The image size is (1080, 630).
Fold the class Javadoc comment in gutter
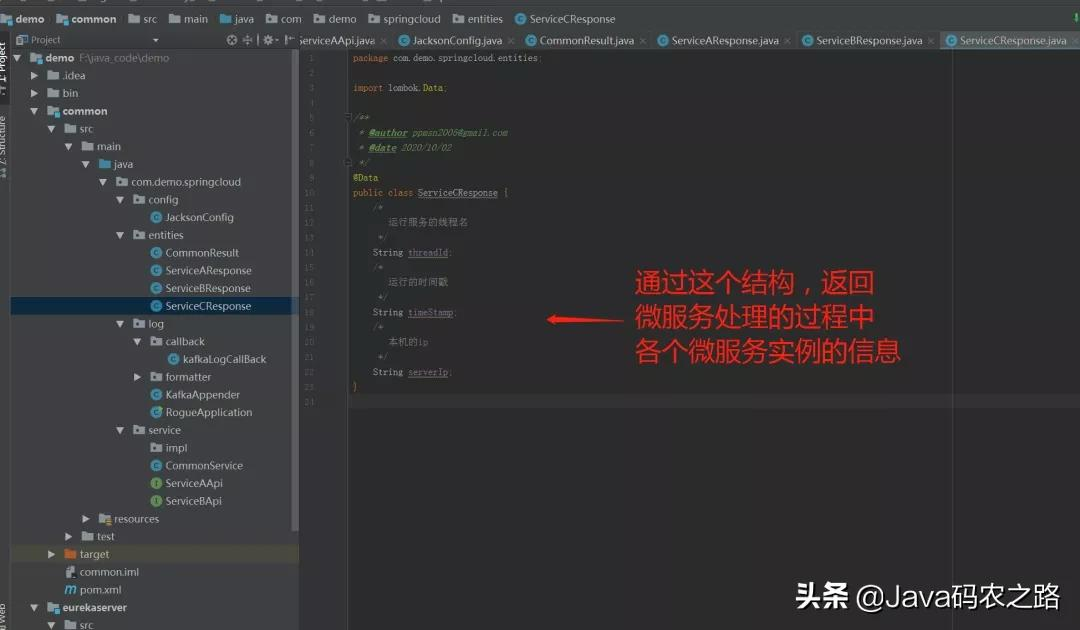pos(348,117)
